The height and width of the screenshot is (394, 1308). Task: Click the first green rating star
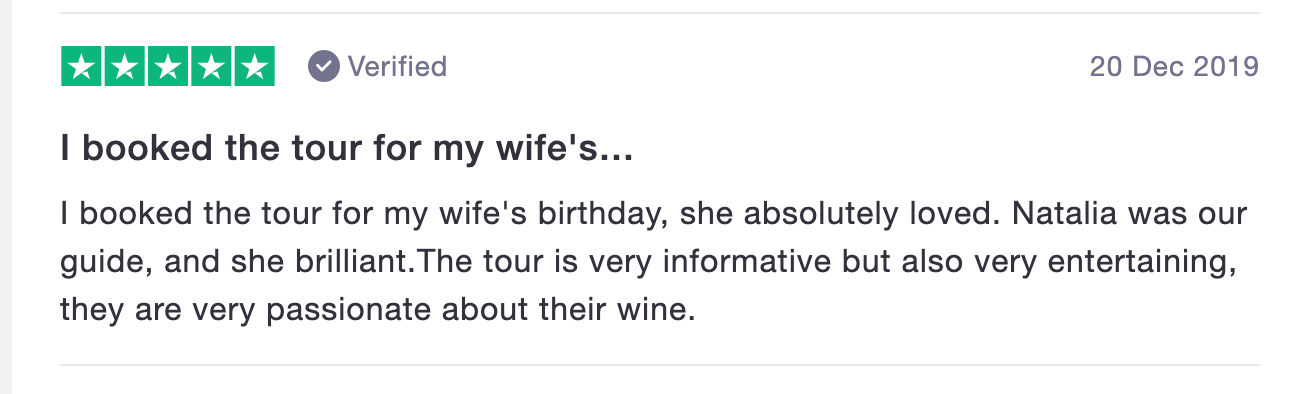[82, 67]
